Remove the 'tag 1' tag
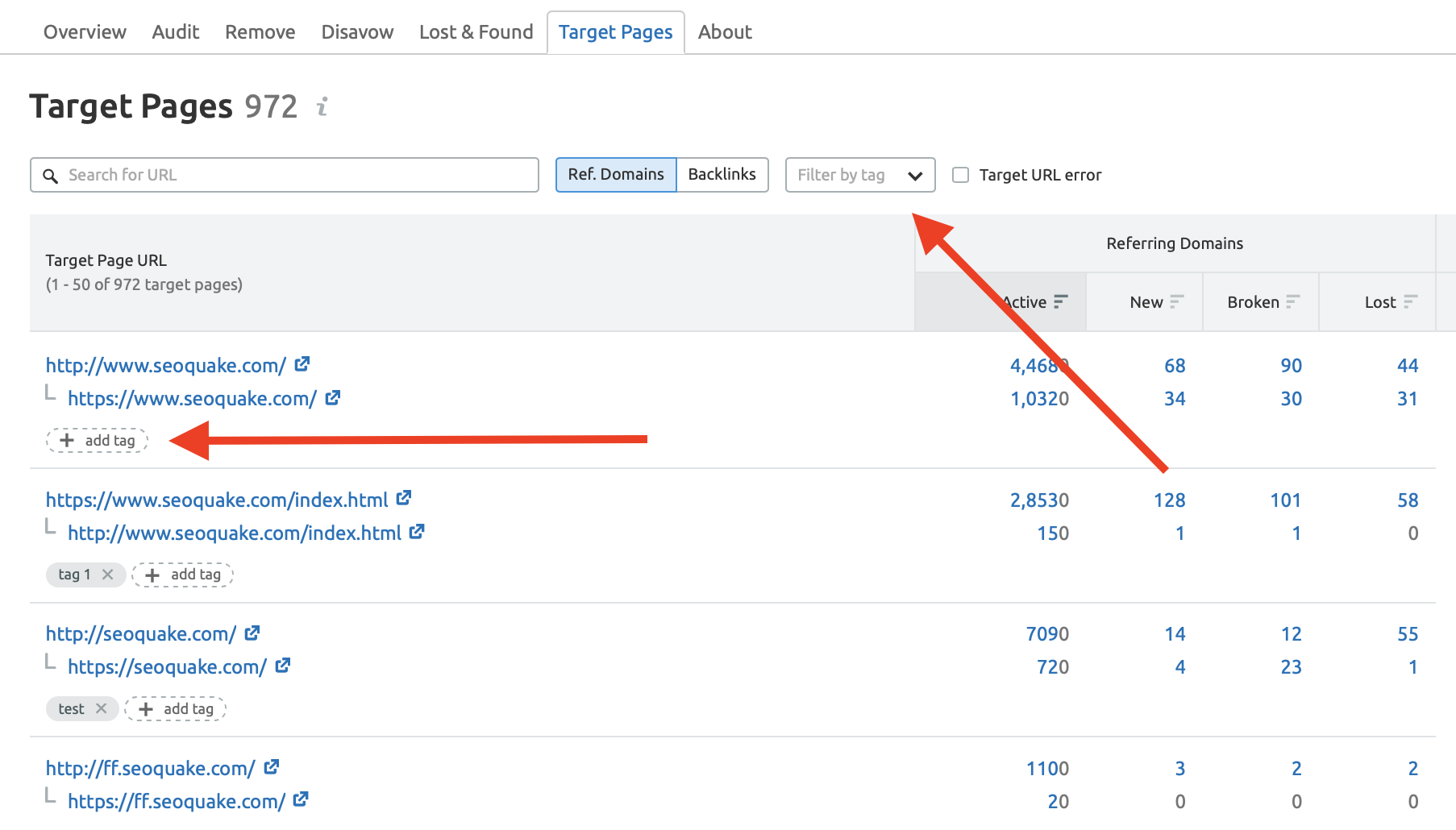 [107, 575]
